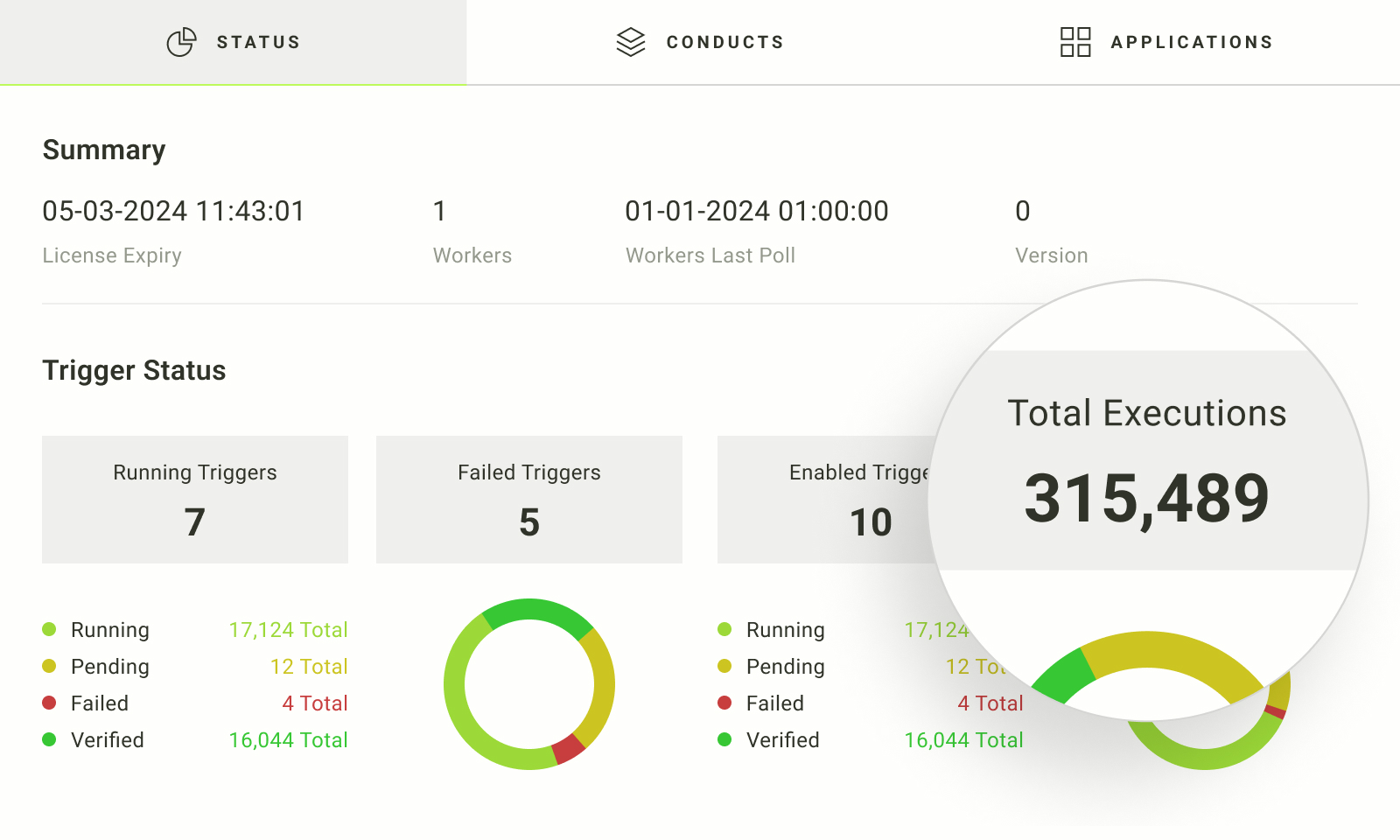Select the Running Triggers card

click(195, 500)
